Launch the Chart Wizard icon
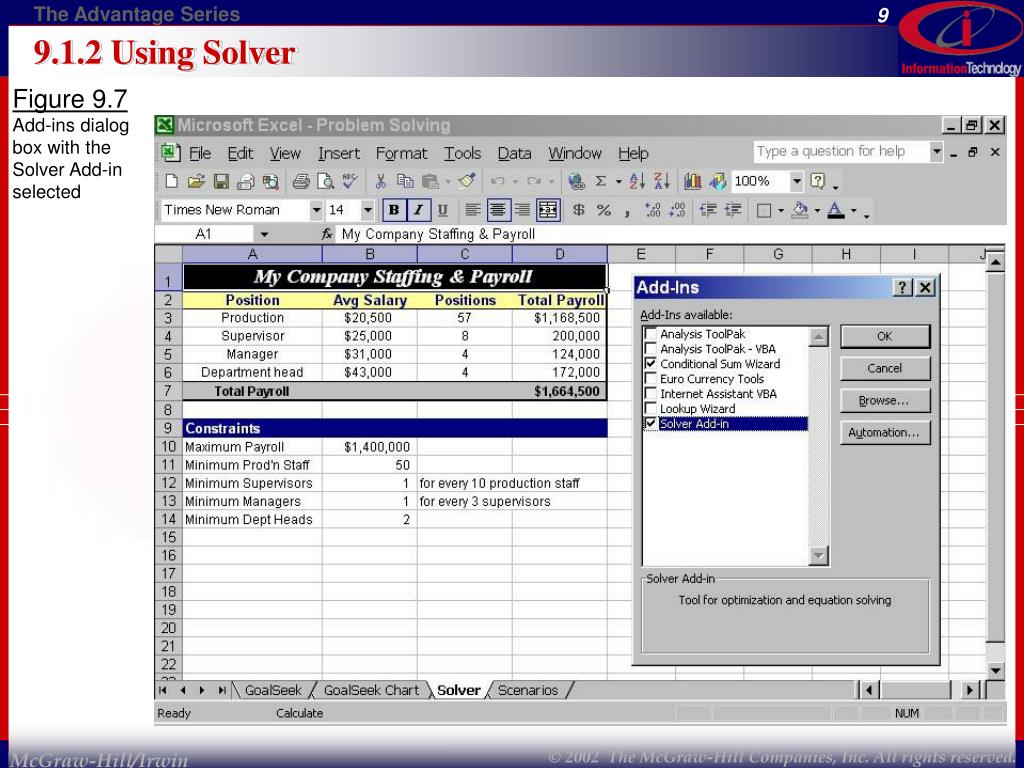 (692, 181)
